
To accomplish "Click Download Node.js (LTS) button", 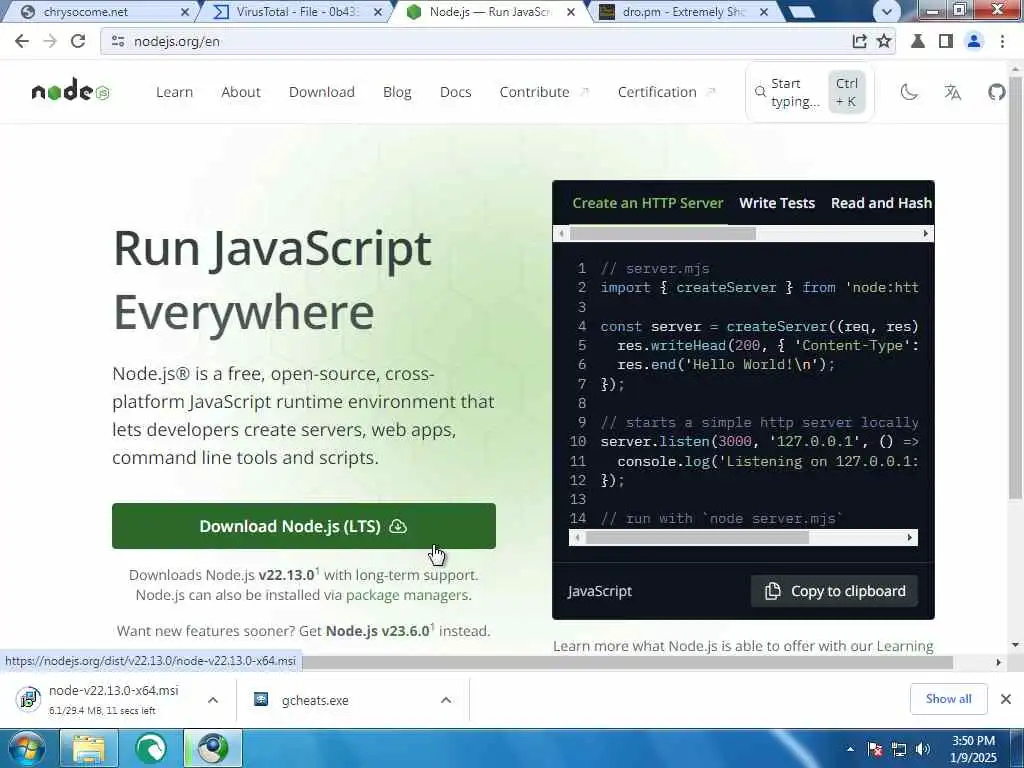I will coord(304,526).
